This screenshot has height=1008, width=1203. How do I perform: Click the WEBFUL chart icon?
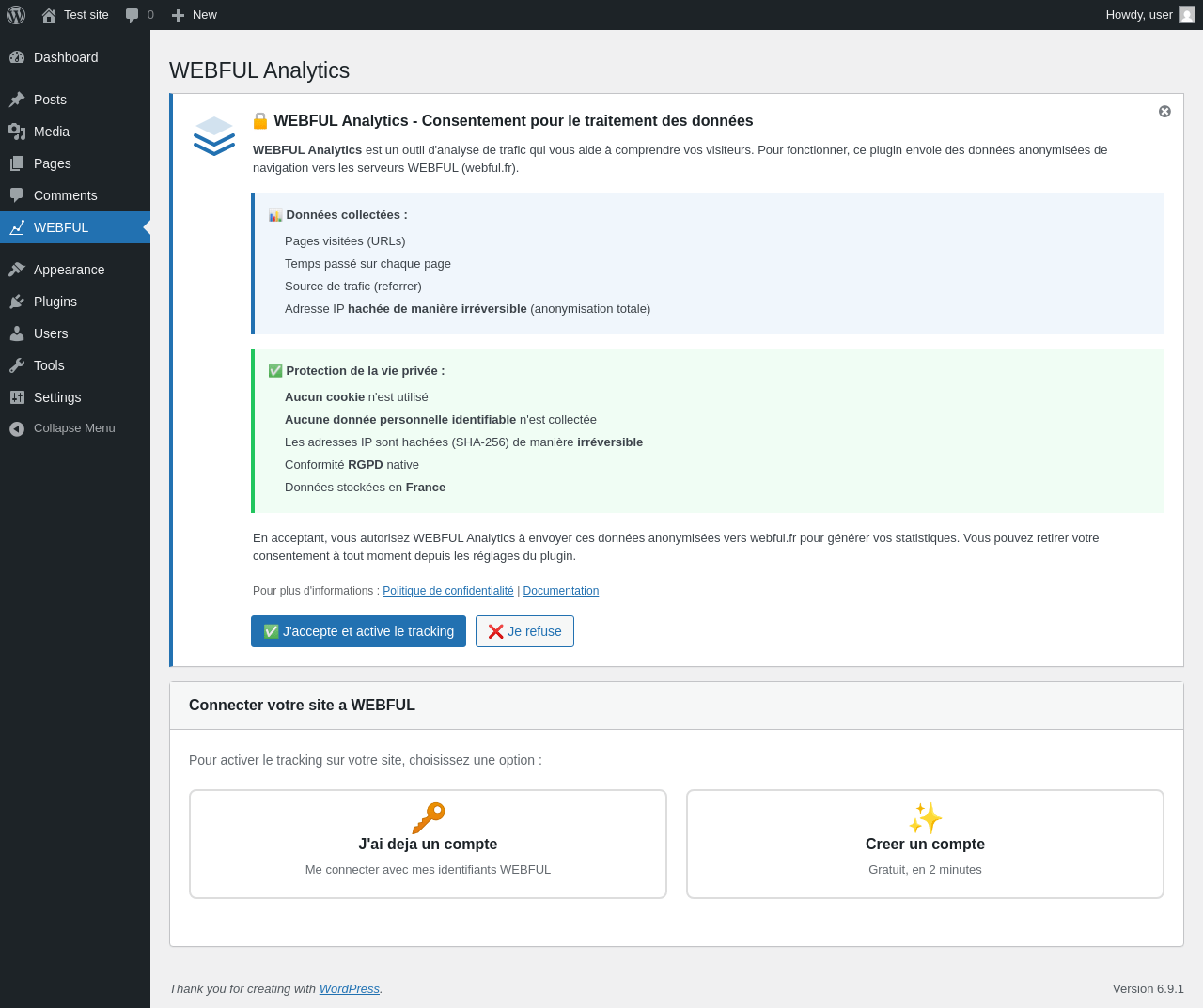17,227
